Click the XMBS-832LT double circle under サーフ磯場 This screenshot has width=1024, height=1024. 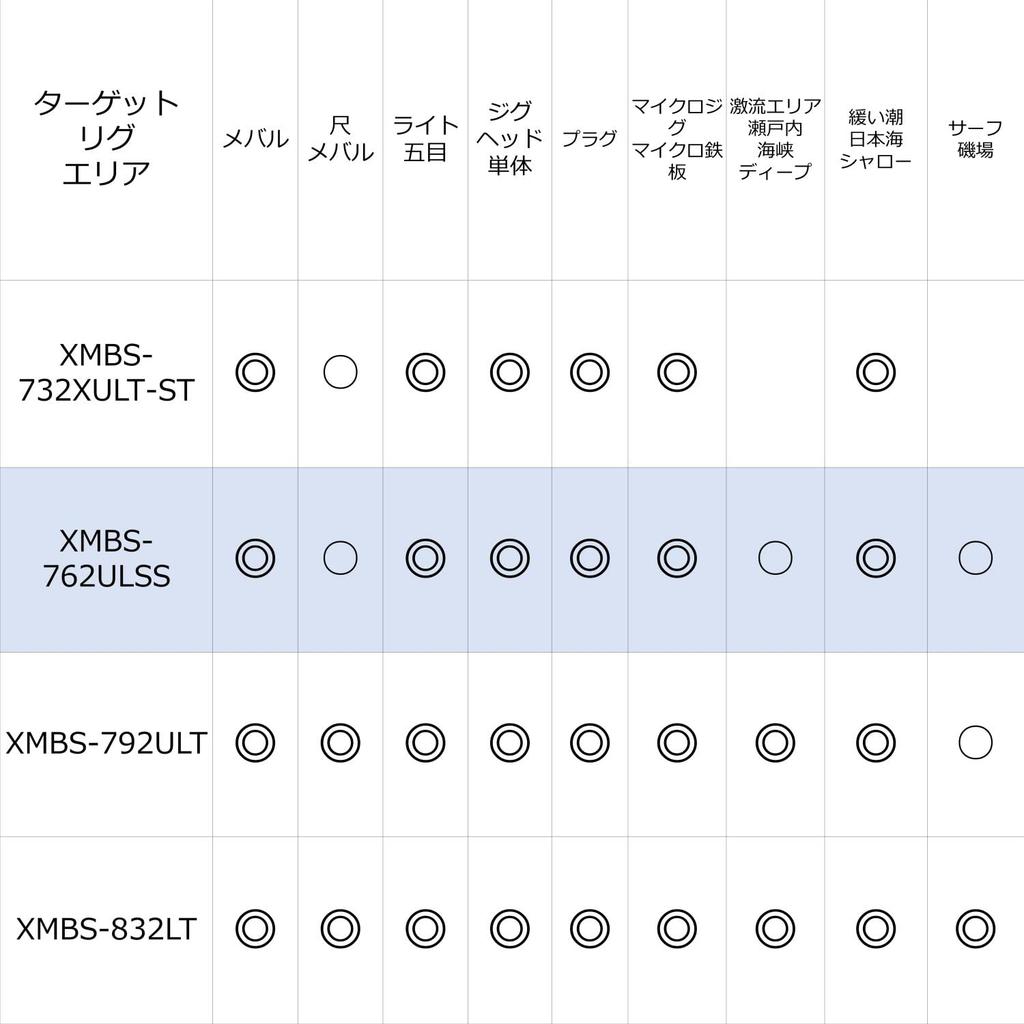[x=975, y=928]
